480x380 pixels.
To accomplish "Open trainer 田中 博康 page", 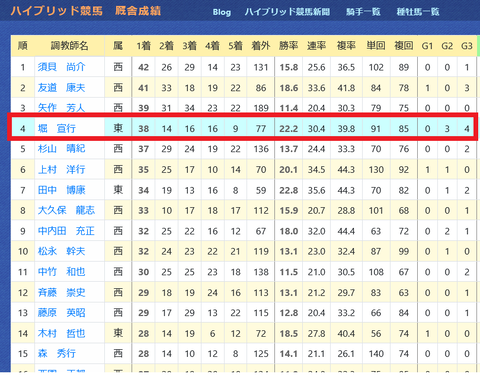I will coord(61,190).
